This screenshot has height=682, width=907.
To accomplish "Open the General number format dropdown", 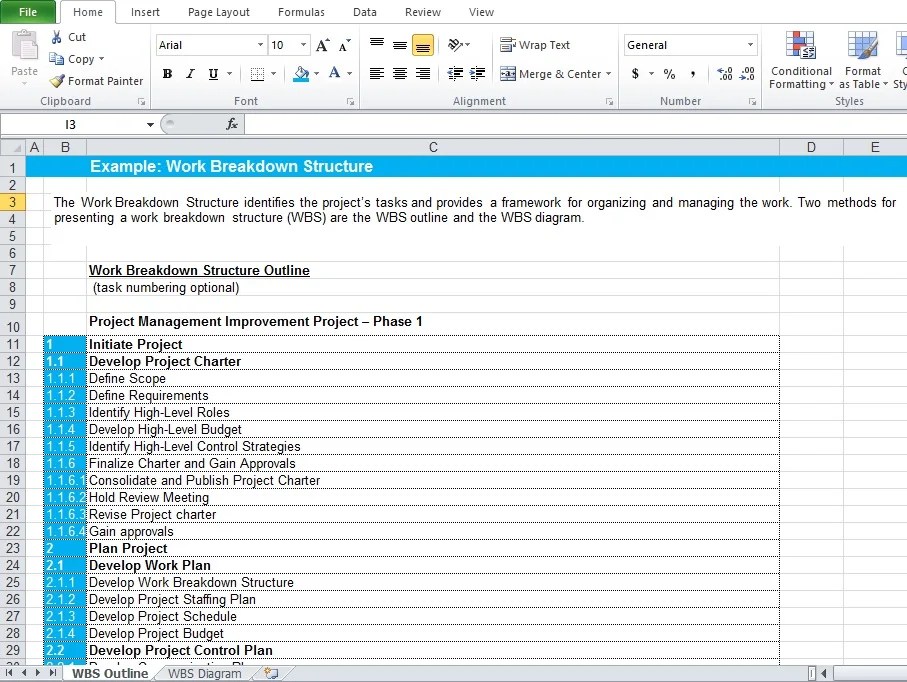I will coord(750,45).
